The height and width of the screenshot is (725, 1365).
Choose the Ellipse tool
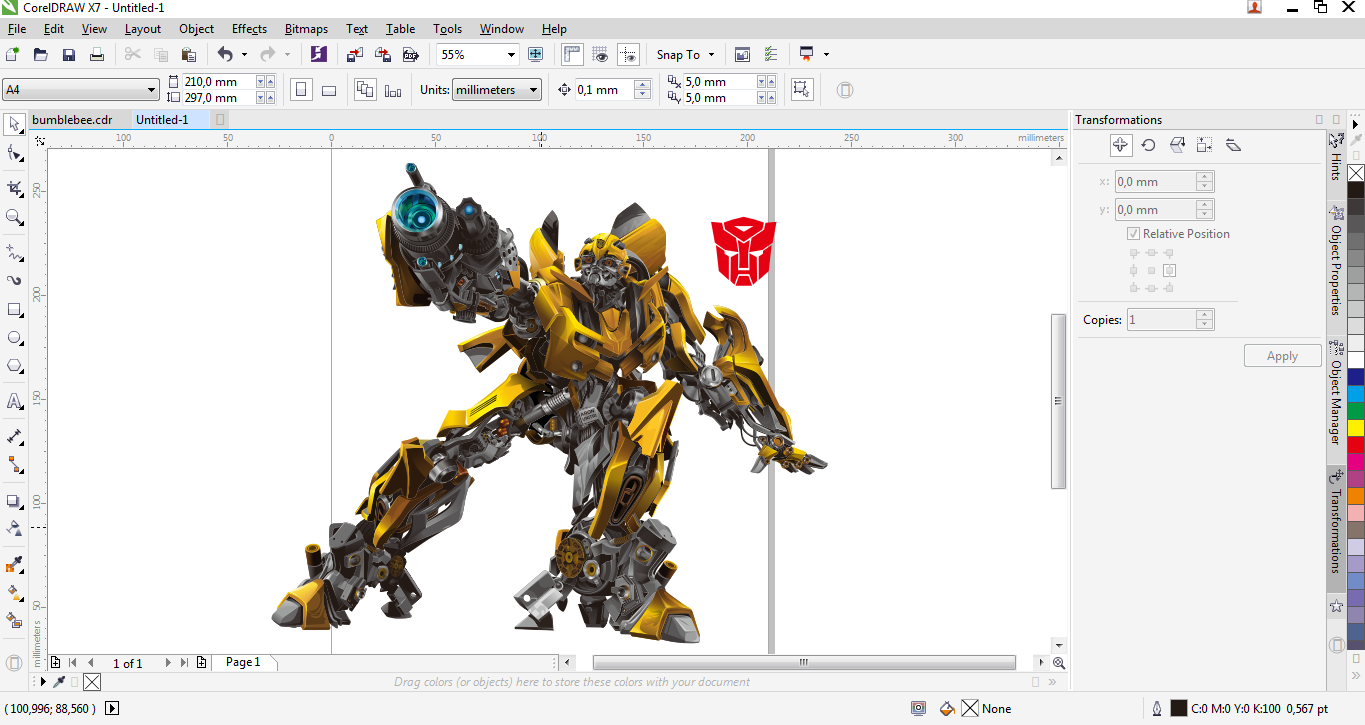pyautogui.click(x=15, y=338)
